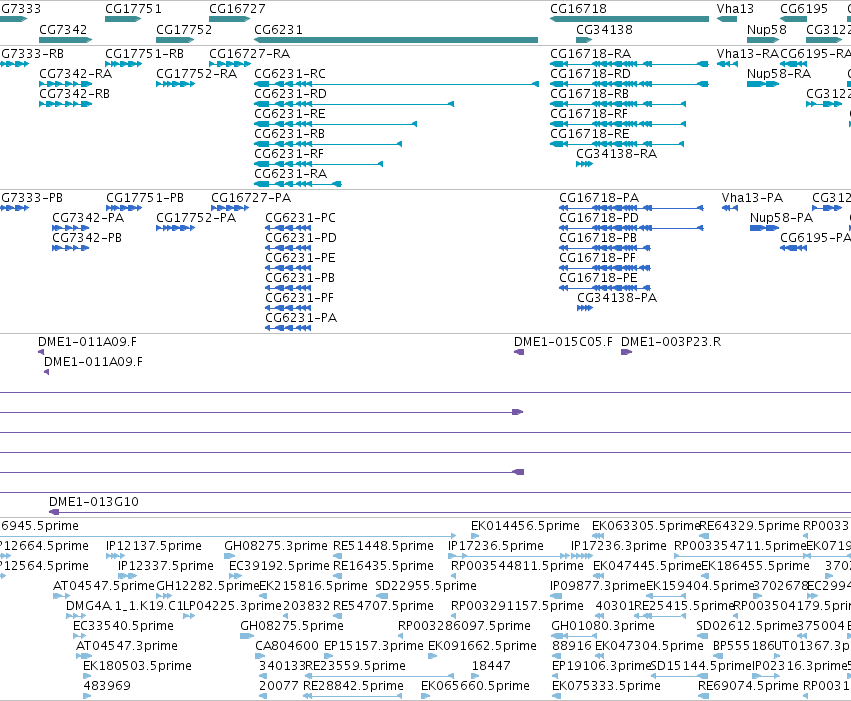851x701 pixels.
Task: Click the CG16727 gene label
Action: (237, 9)
